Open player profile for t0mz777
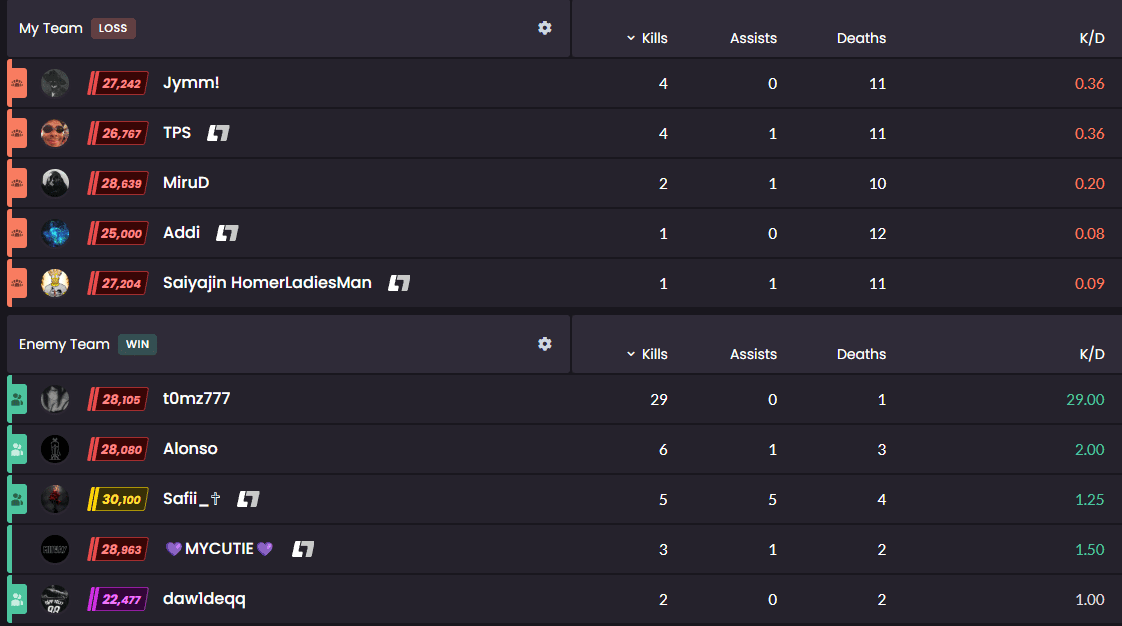1122x626 pixels. click(x=197, y=398)
